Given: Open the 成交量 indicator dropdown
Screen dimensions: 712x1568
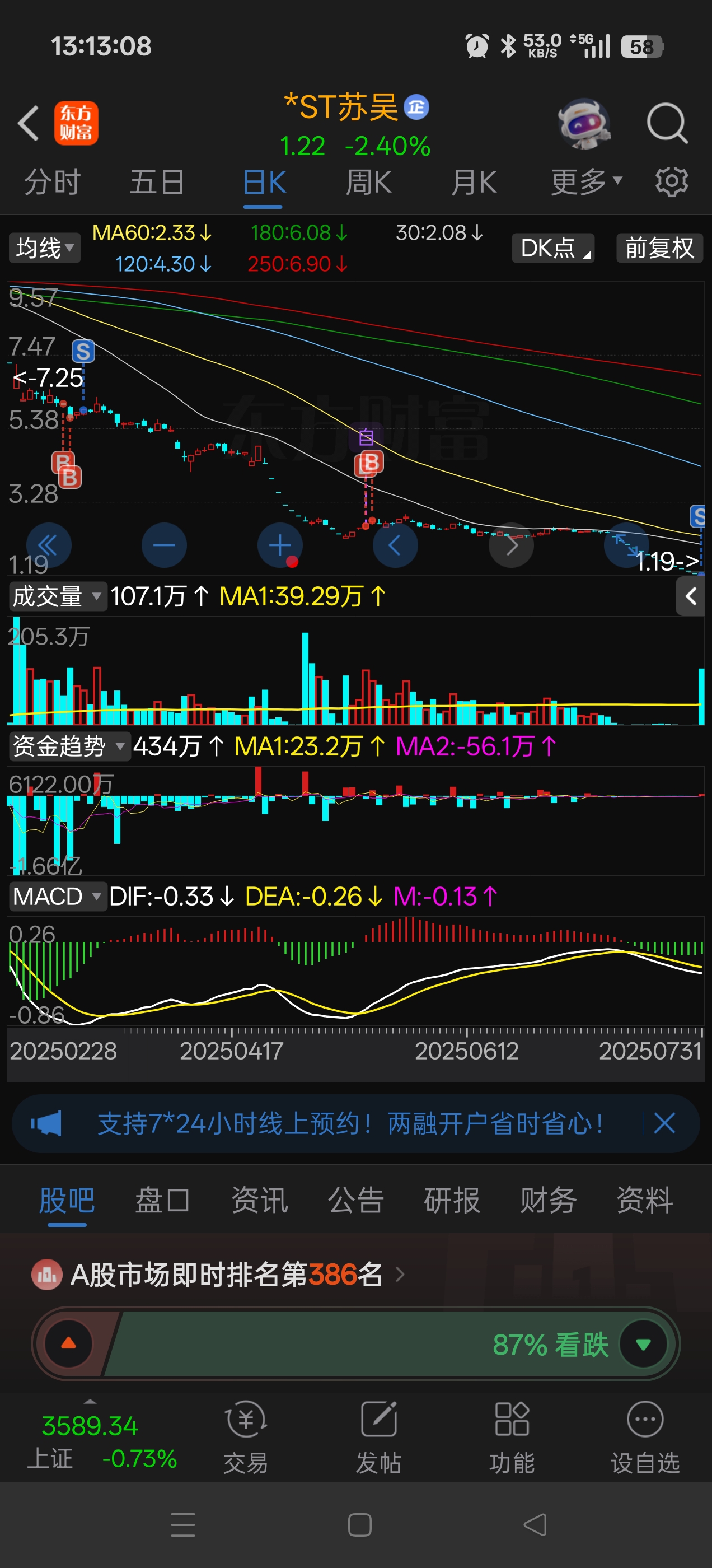Looking at the screenshot, I should pos(57,596).
